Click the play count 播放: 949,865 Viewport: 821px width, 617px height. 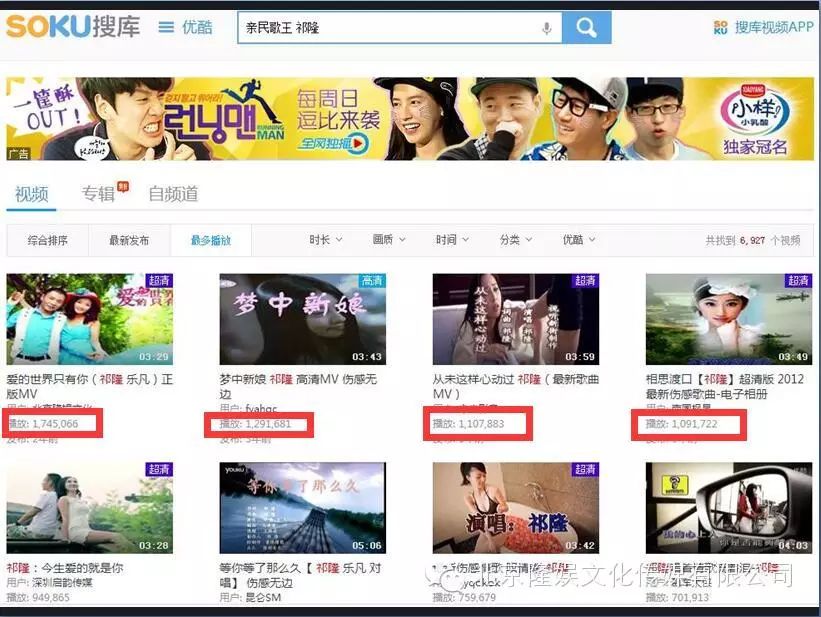(38, 597)
